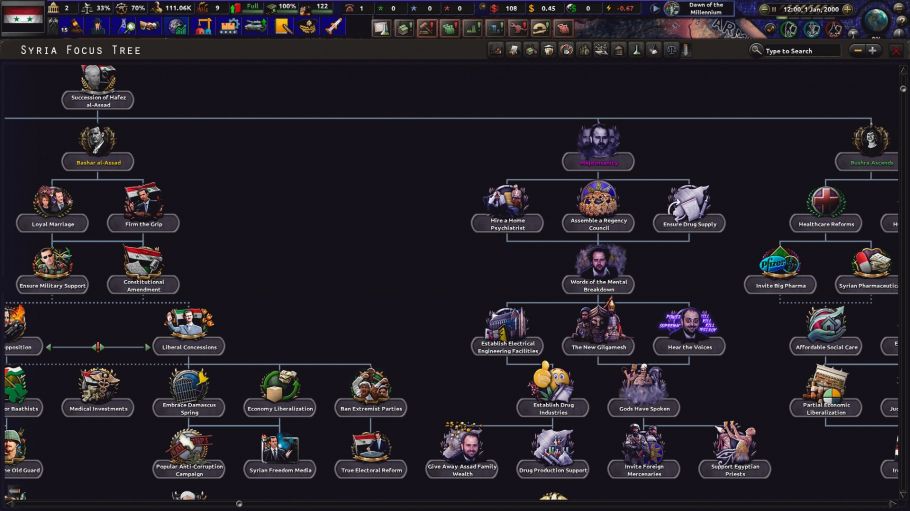Image resolution: width=910 pixels, height=511 pixels.
Task: Select the Firm the Grip focus
Action: tap(143, 224)
